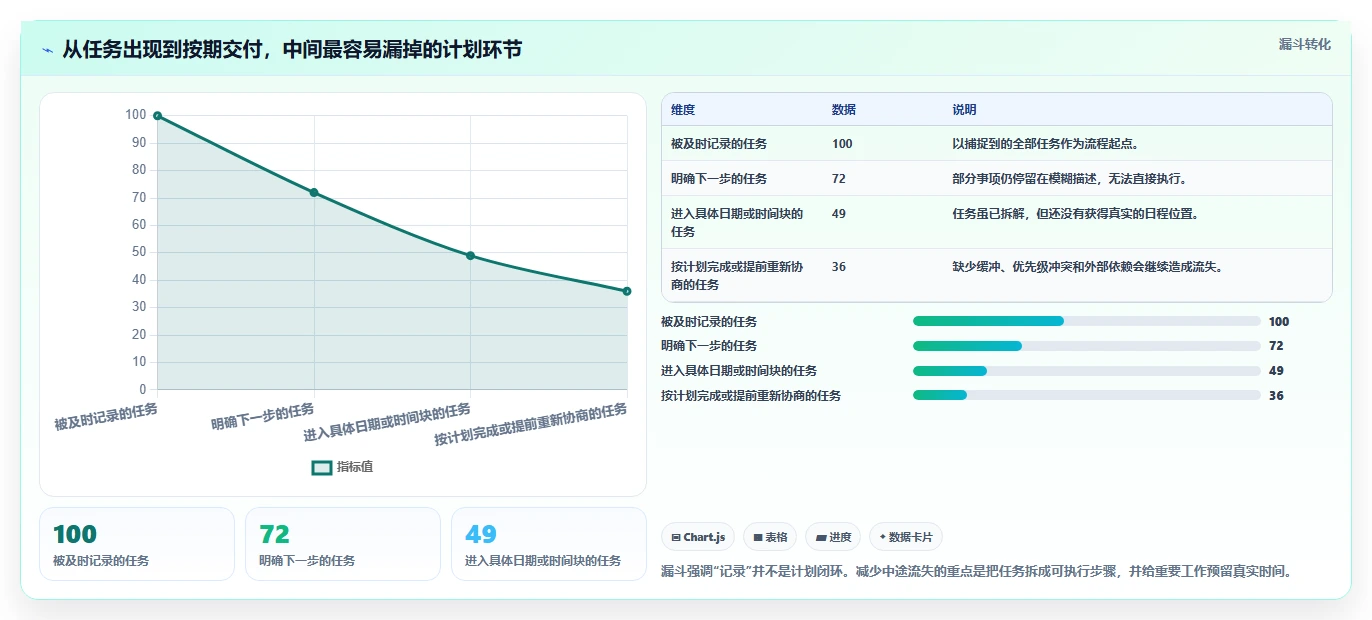1372x620 pixels.
Task: Click table value 49
Action: 839,214
